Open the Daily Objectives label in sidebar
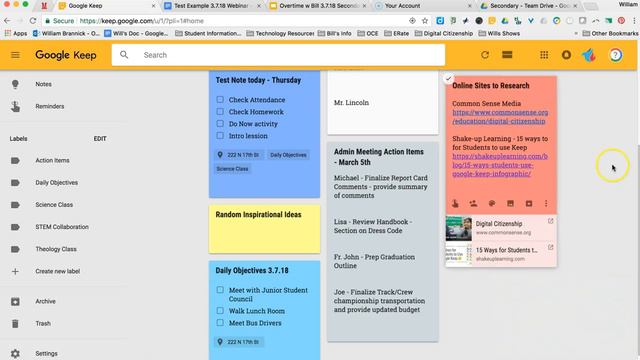 point(56,182)
